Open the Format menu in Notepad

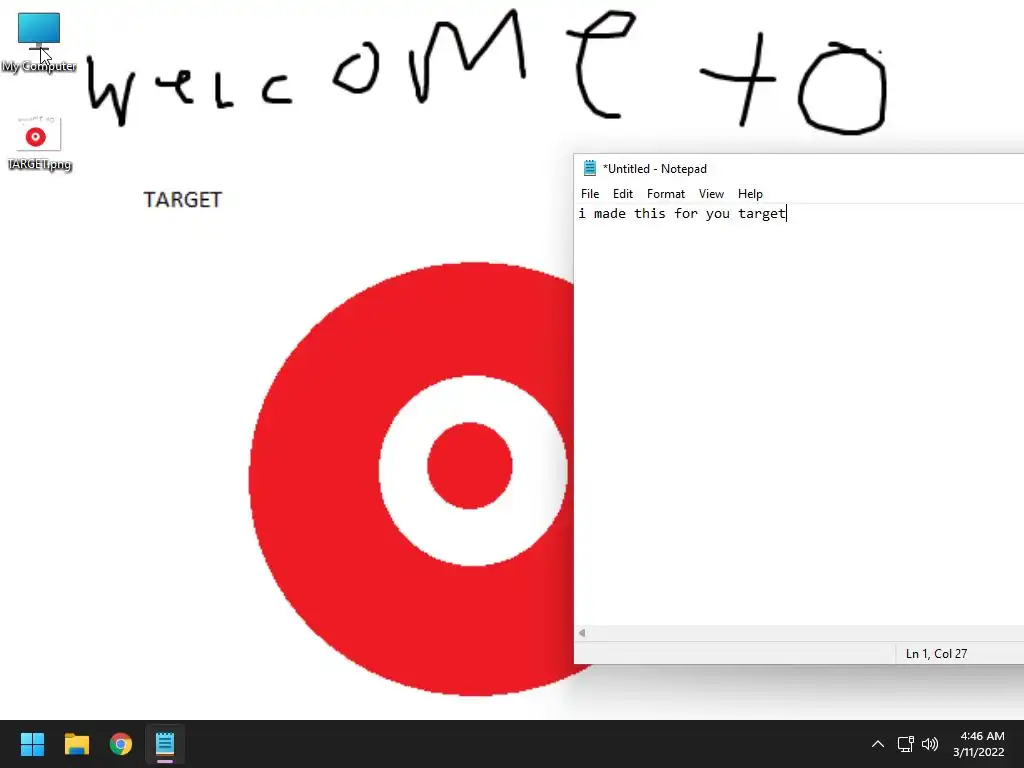pos(665,194)
